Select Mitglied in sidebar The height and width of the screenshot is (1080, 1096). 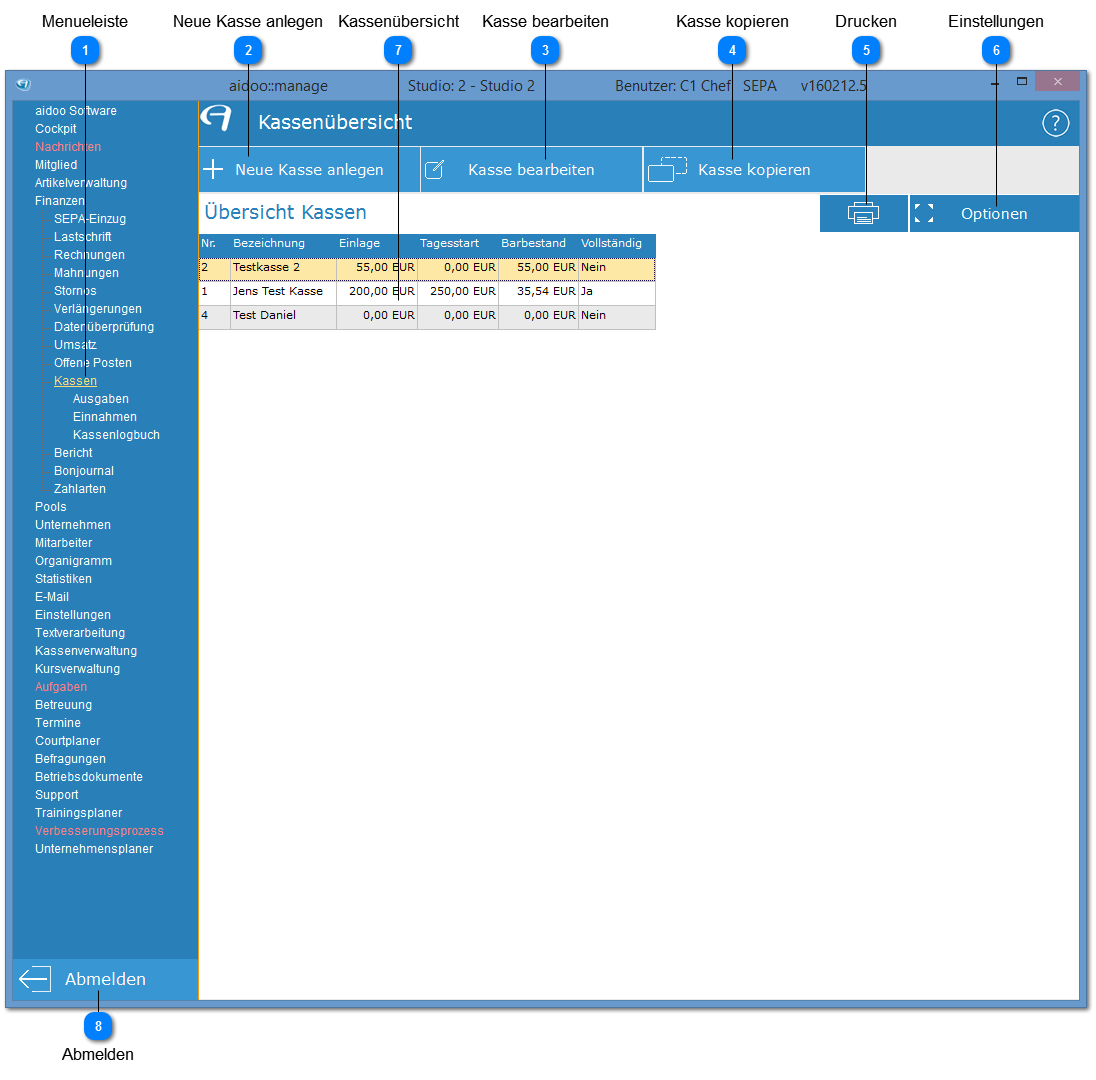click(56, 165)
